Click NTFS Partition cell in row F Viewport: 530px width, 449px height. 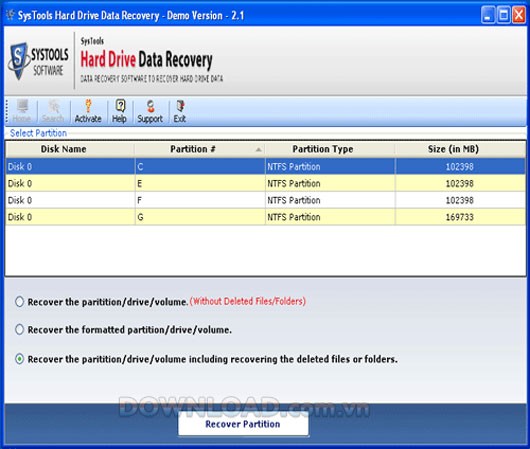click(x=330, y=200)
